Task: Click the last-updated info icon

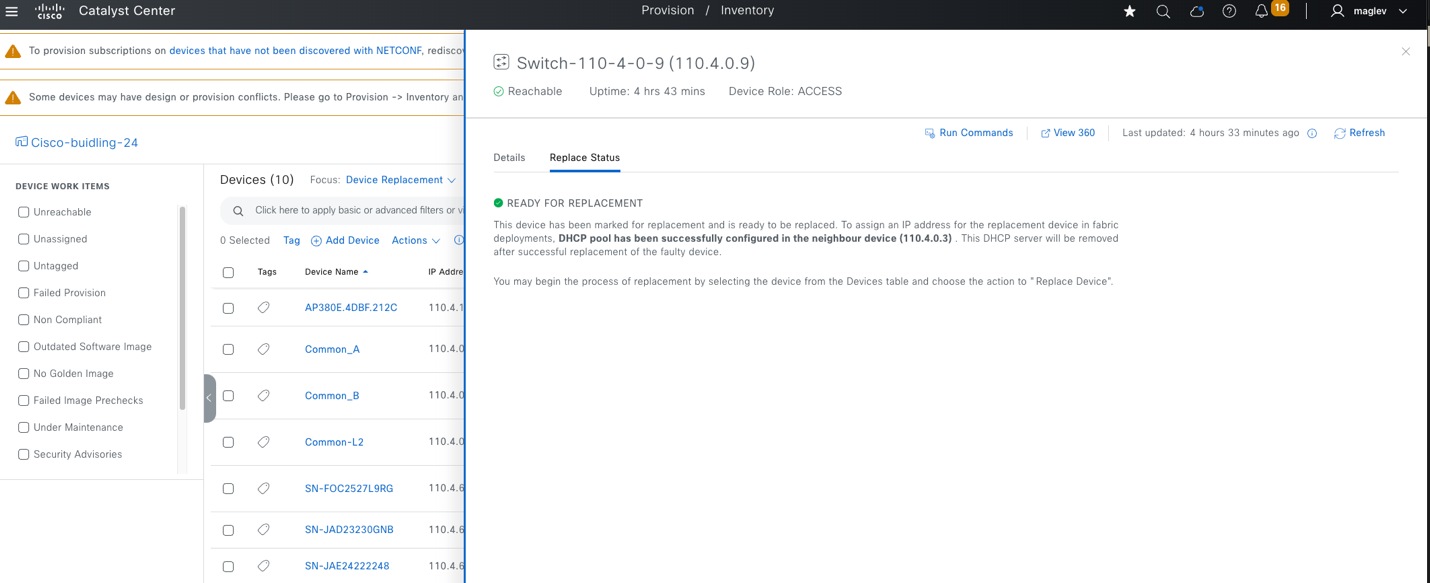Action: (x=1313, y=132)
